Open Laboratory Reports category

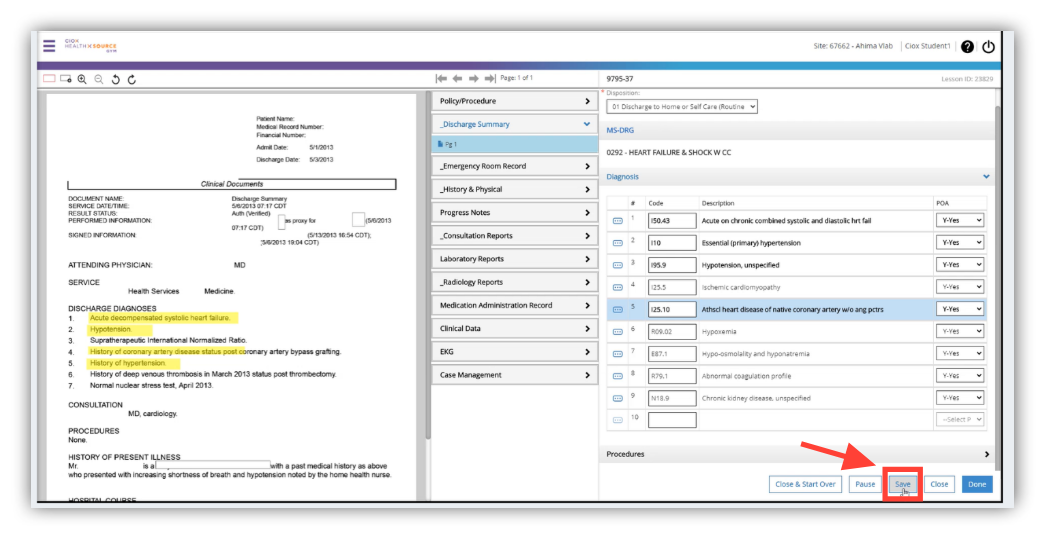click(514, 259)
